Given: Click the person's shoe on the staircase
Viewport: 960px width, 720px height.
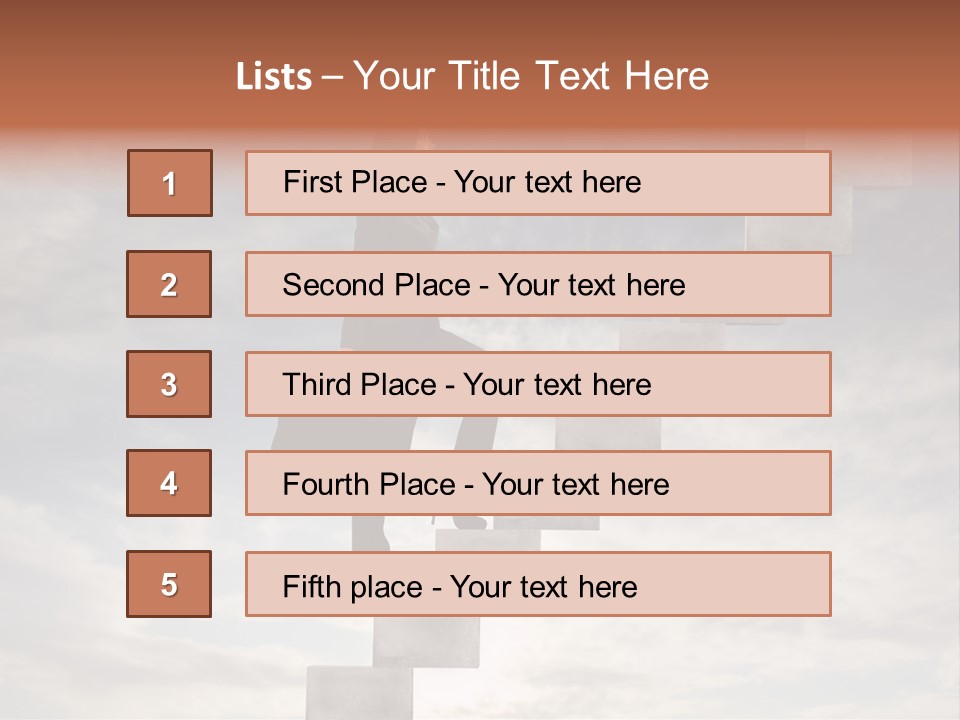Looking at the screenshot, I should [x=467, y=523].
